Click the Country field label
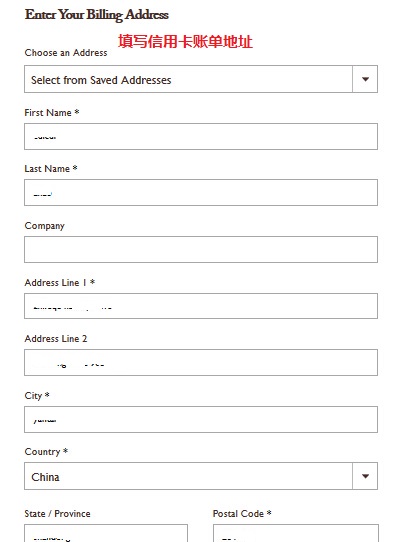402x542 pixels. (46, 452)
